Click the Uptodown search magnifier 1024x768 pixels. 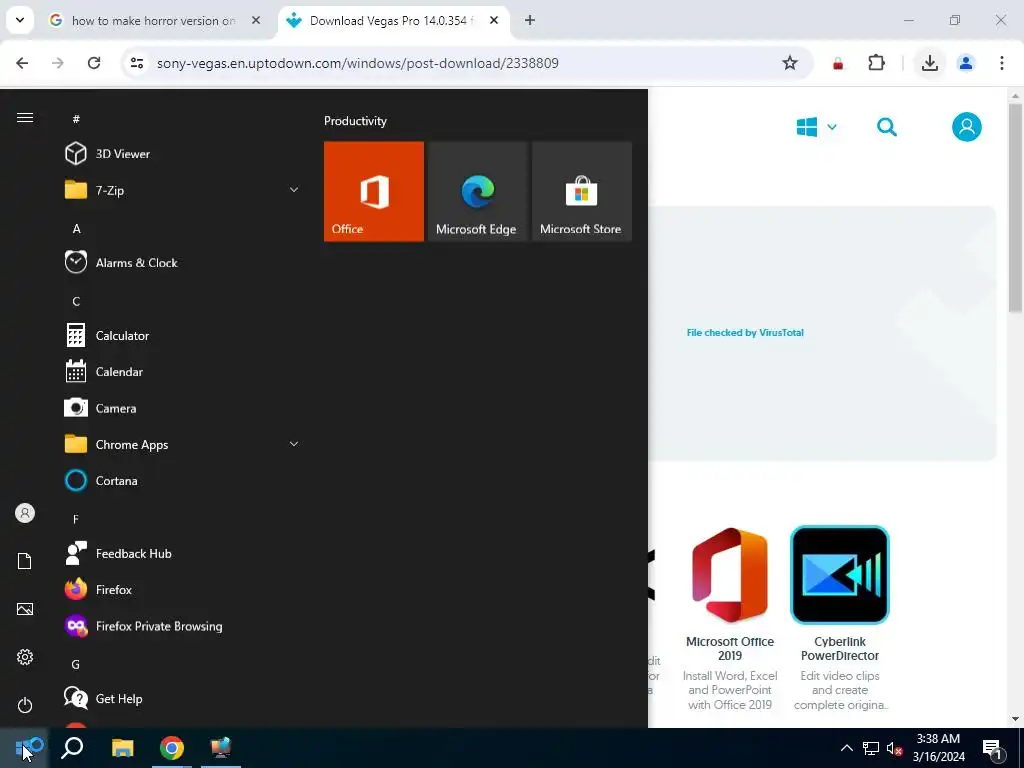(x=886, y=127)
